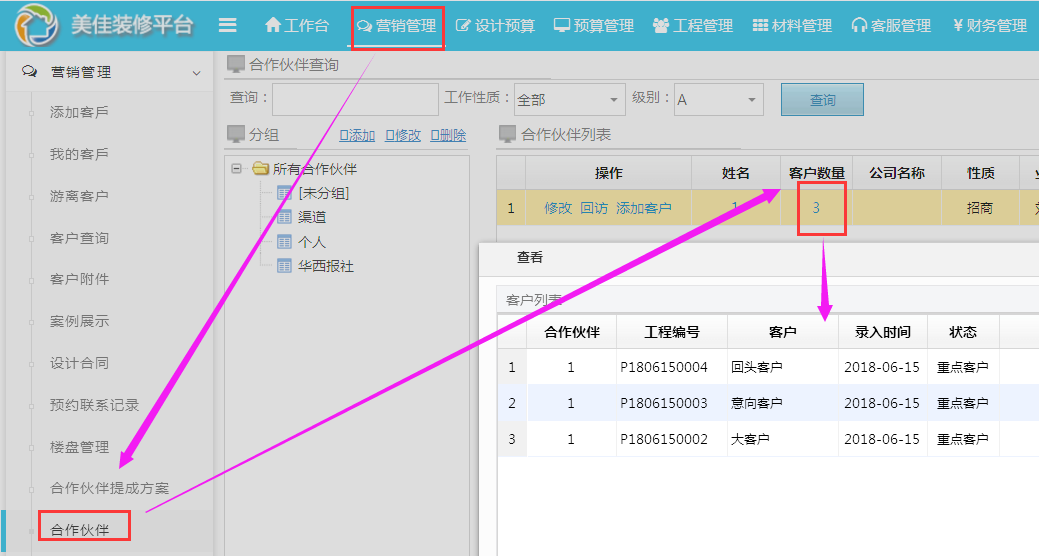Open the 工程管理 menu
The width and height of the screenshot is (1039, 556).
(692, 26)
